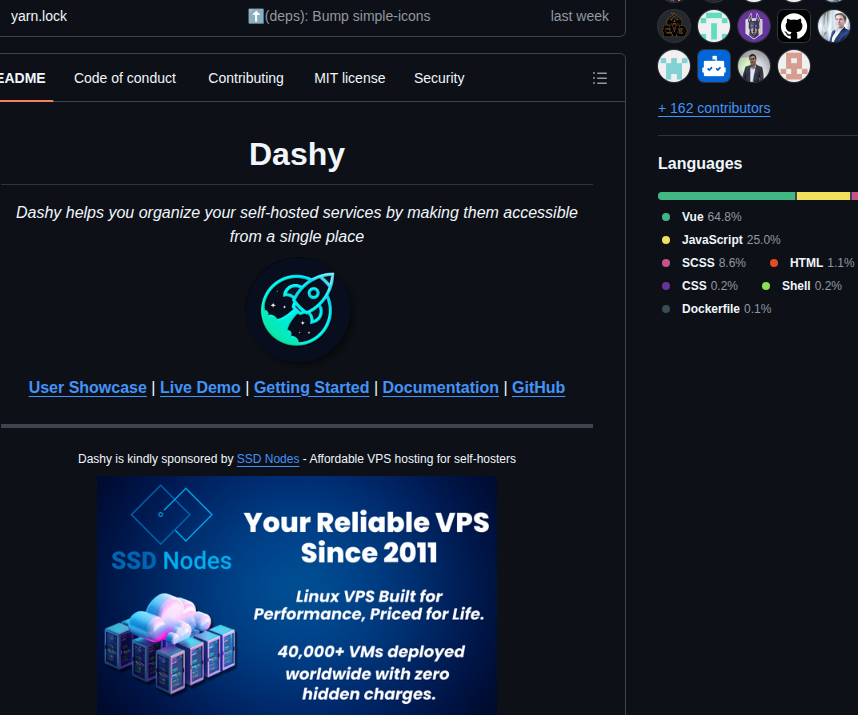Screen dimensions: 858x715
Task: Visit the GitHub link in README
Action: pos(538,387)
